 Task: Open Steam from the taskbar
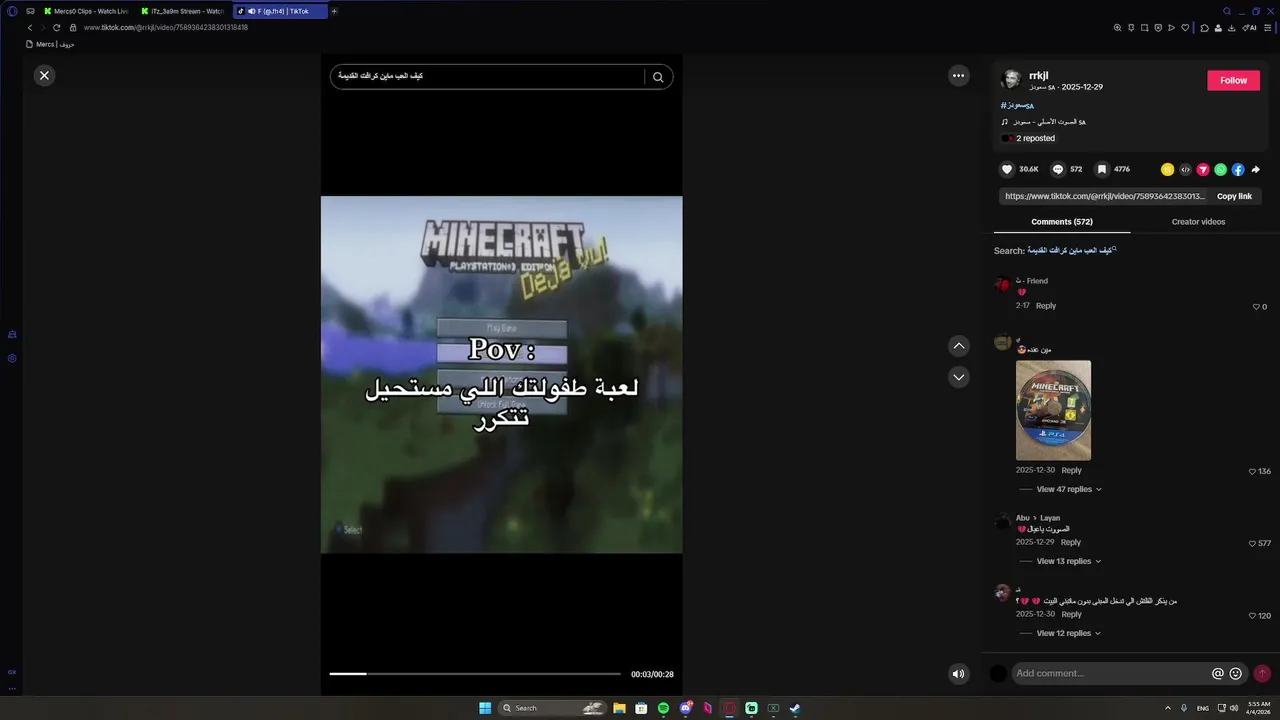pyautogui.click(x=795, y=708)
